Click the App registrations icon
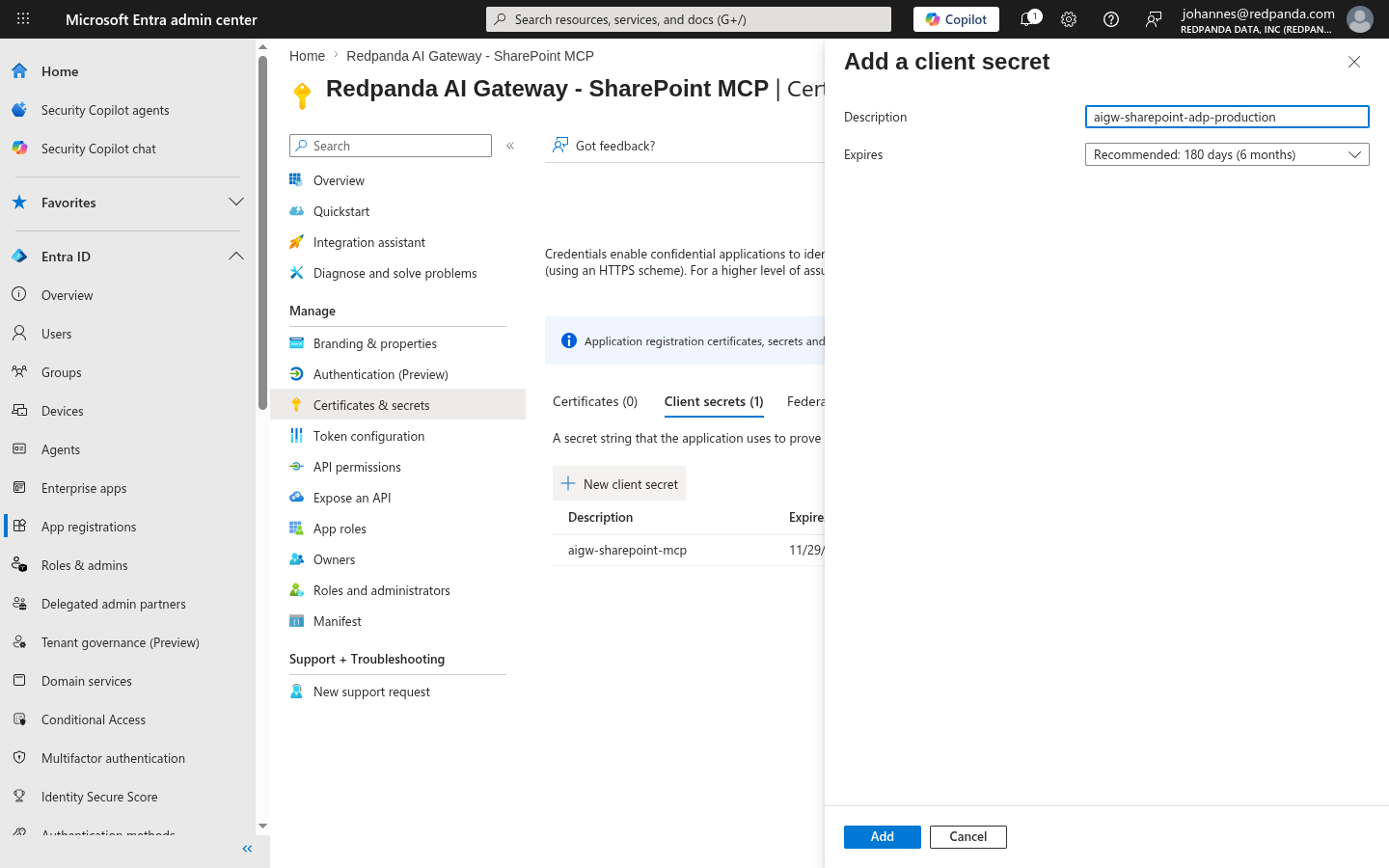 (19, 527)
